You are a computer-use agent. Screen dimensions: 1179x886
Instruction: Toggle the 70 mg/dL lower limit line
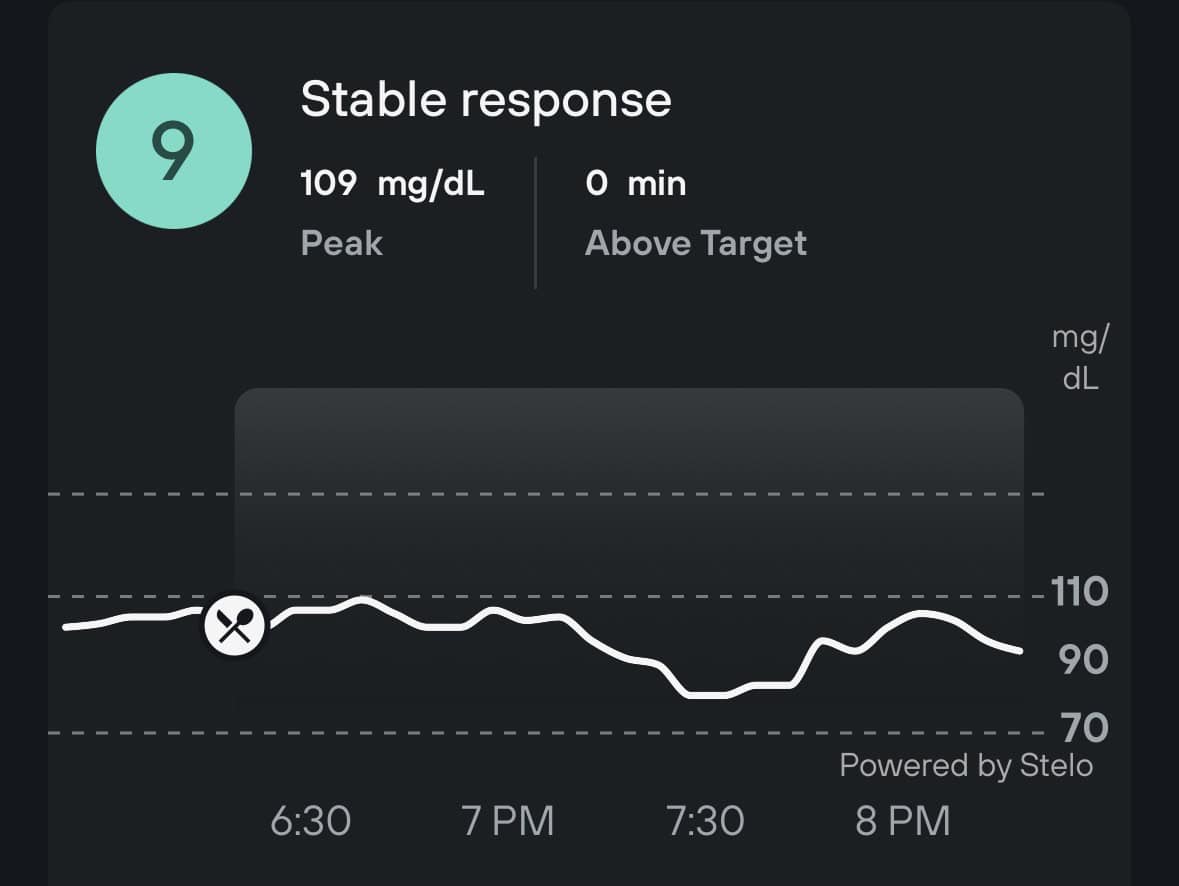pos(550,731)
